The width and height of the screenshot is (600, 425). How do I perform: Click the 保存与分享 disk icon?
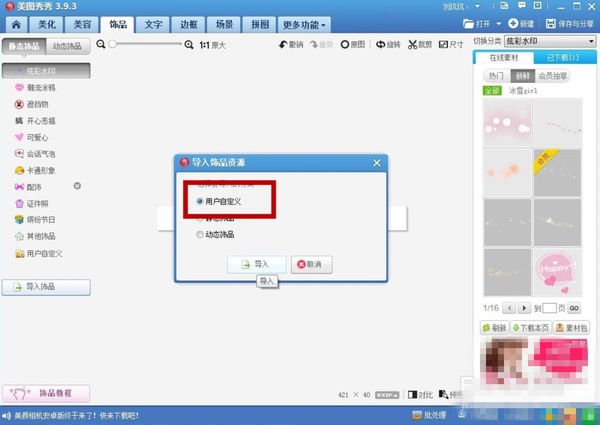pos(551,24)
